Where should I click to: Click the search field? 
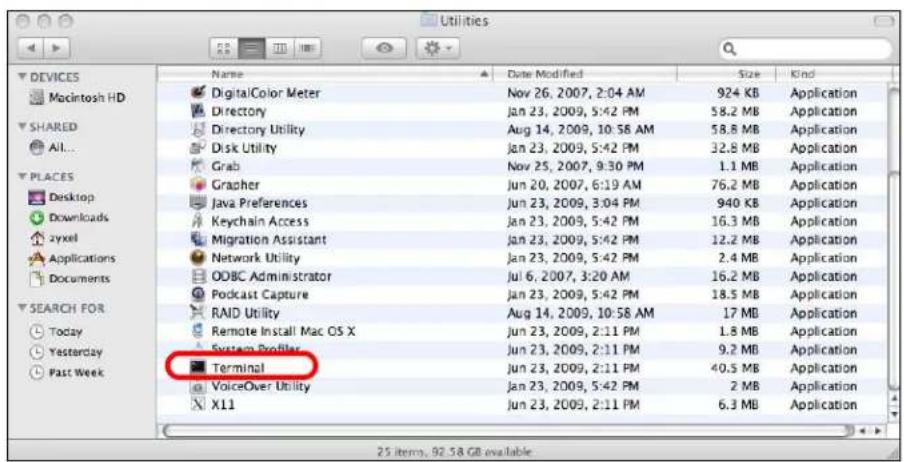pos(805,50)
